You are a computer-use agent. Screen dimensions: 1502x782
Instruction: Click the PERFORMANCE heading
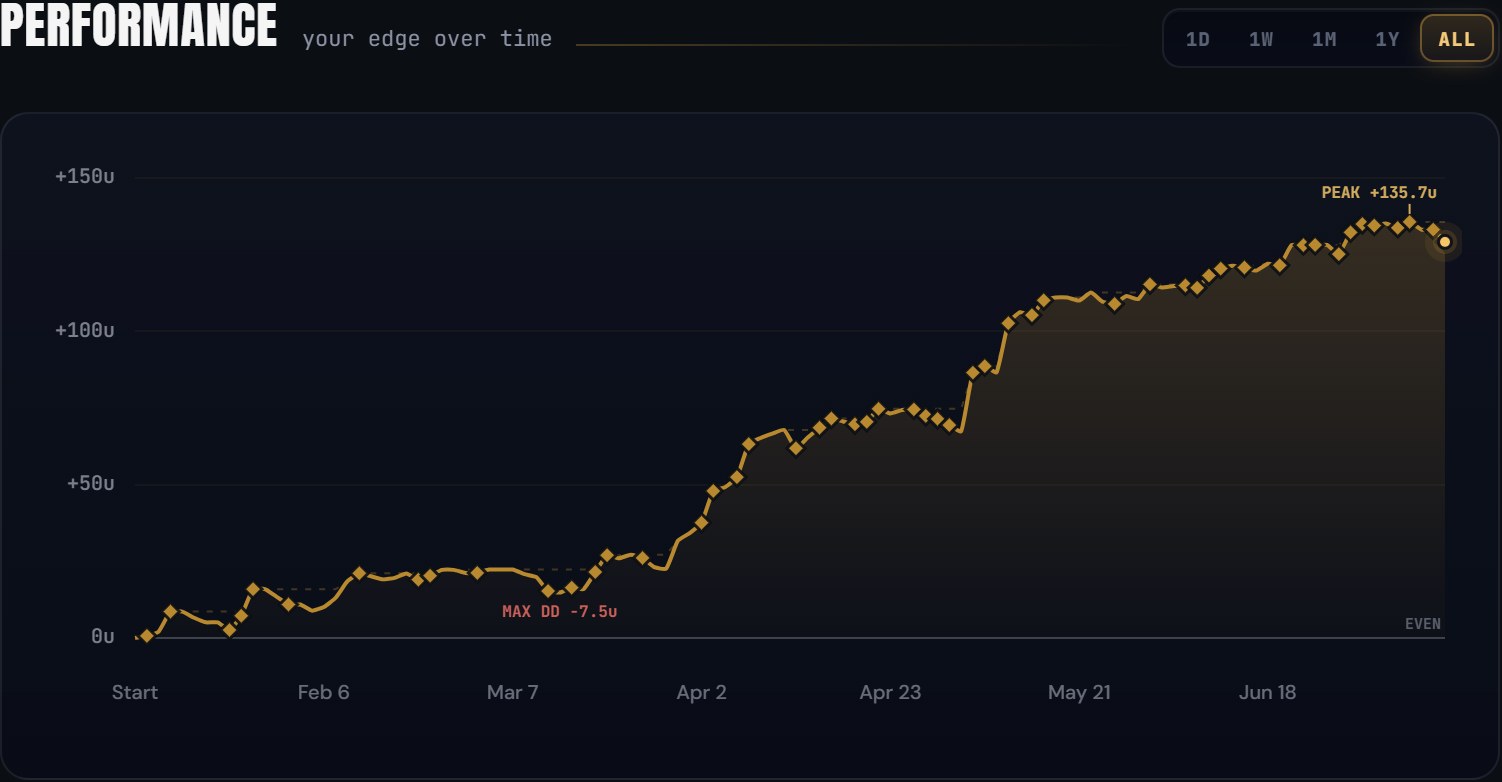(x=138, y=27)
